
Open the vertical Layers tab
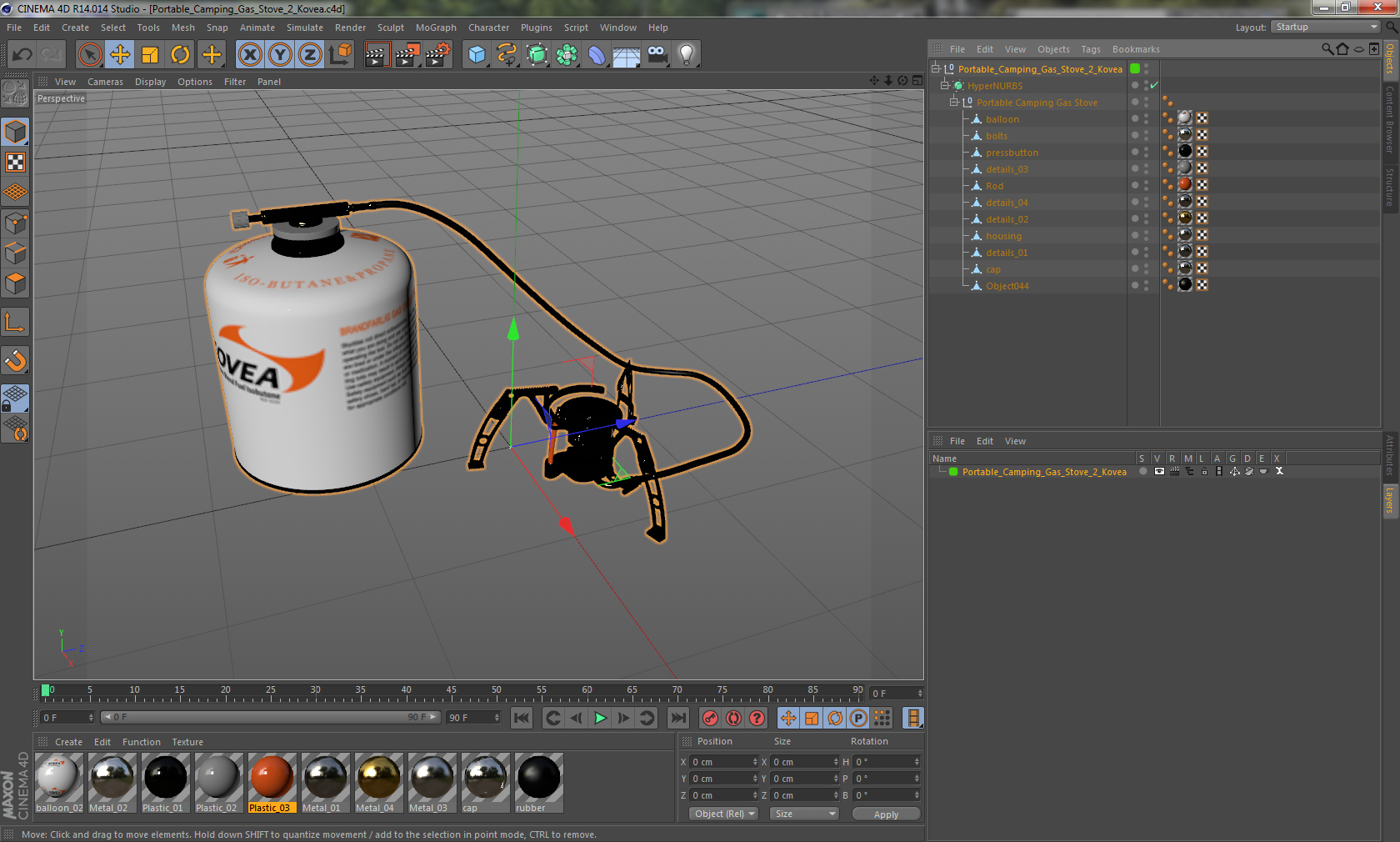coord(1390,501)
